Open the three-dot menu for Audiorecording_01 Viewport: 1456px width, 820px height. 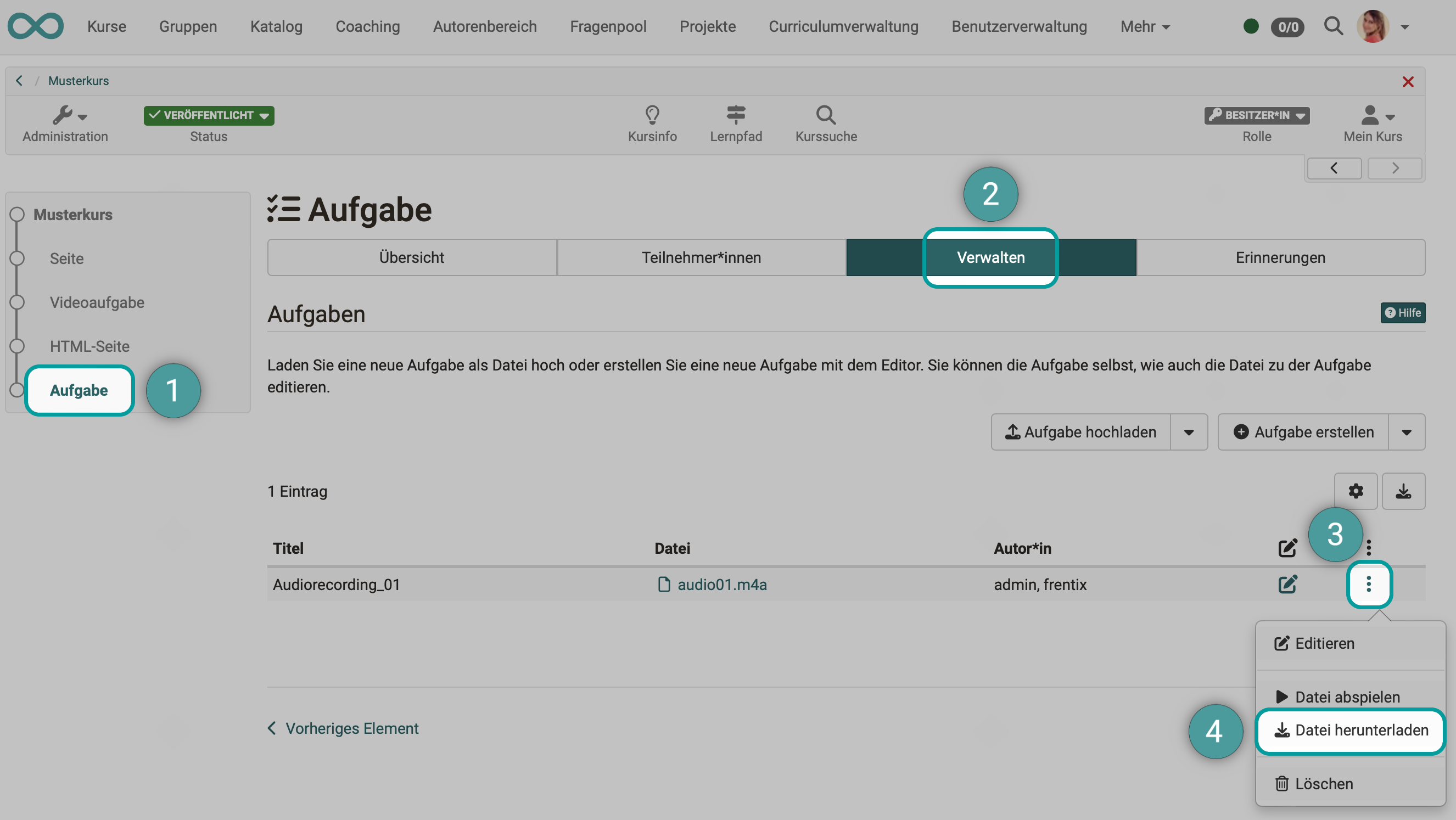1369,585
